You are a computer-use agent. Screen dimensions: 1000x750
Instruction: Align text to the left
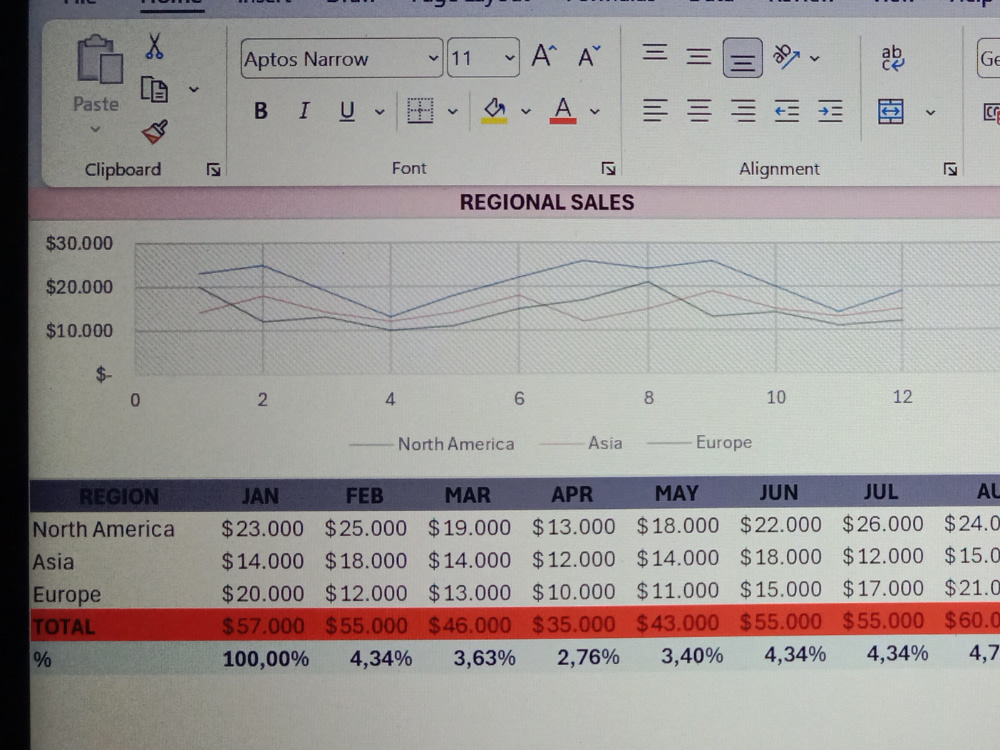pyautogui.click(x=654, y=111)
